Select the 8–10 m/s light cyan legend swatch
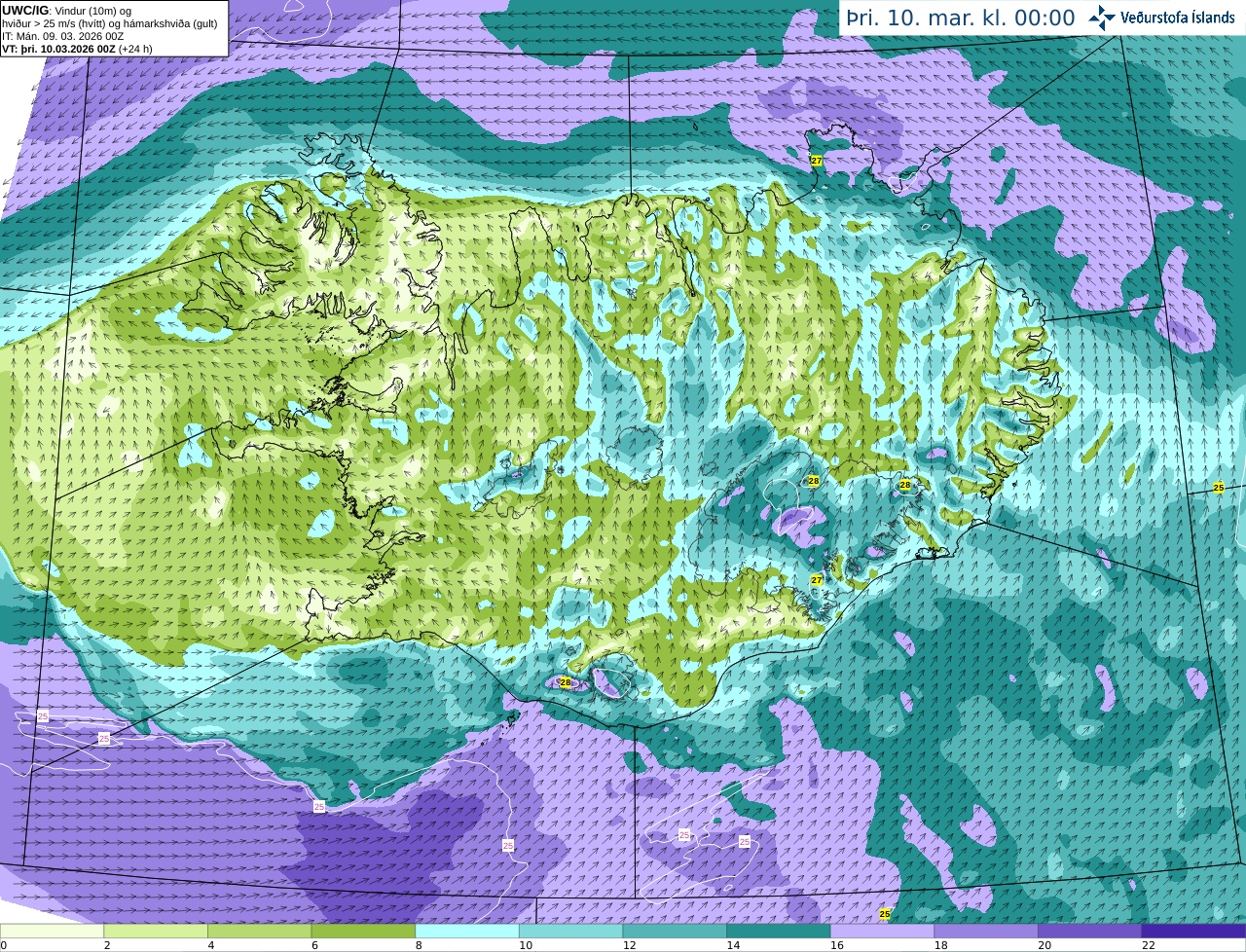 click(467, 931)
